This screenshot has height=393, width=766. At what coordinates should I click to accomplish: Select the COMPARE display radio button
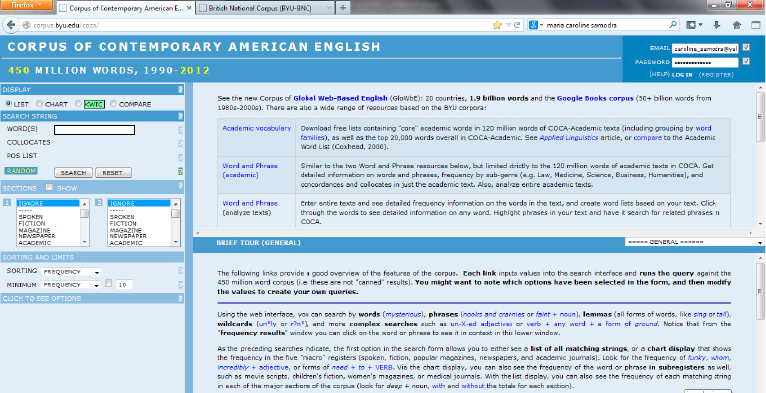point(113,104)
